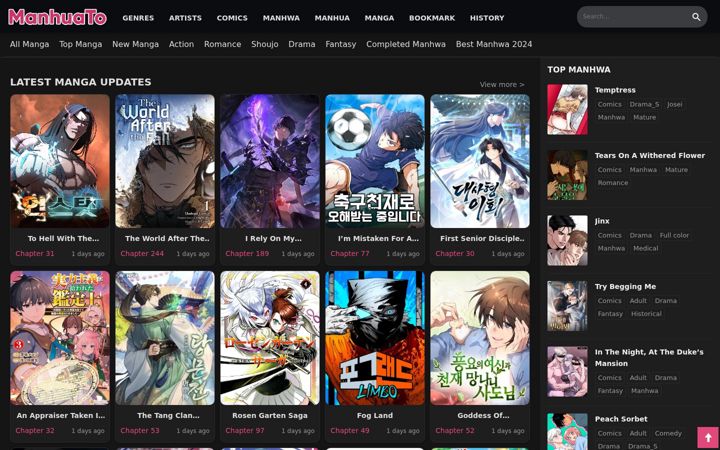Image resolution: width=720 pixels, height=450 pixels.
Task: Open the ARTISTS menu item
Action: pyautogui.click(x=185, y=18)
